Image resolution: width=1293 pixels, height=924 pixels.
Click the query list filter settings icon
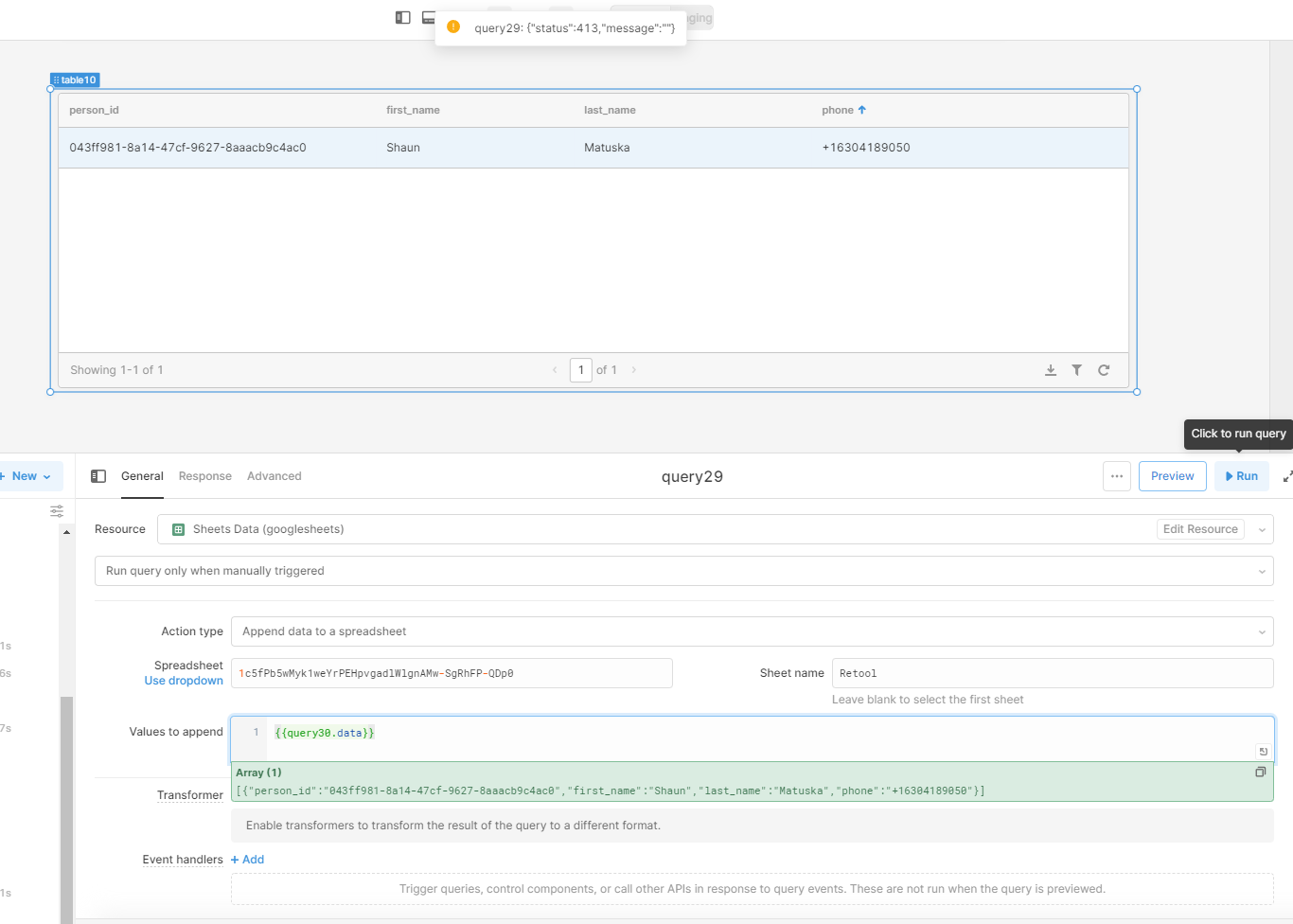(57, 511)
